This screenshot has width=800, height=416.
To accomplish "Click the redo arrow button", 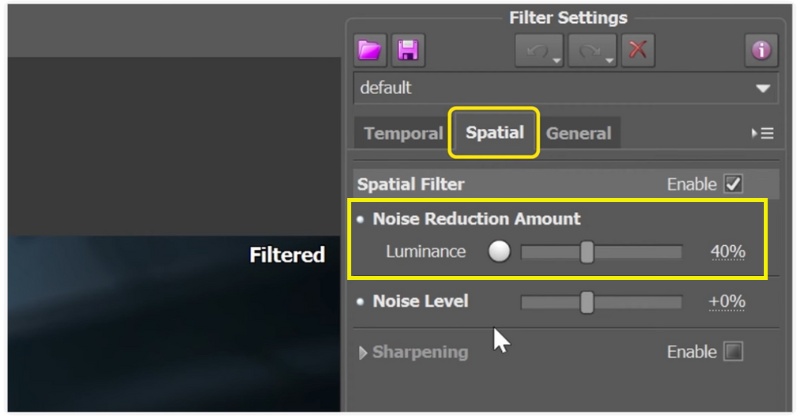I will click(x=588, y=50).
